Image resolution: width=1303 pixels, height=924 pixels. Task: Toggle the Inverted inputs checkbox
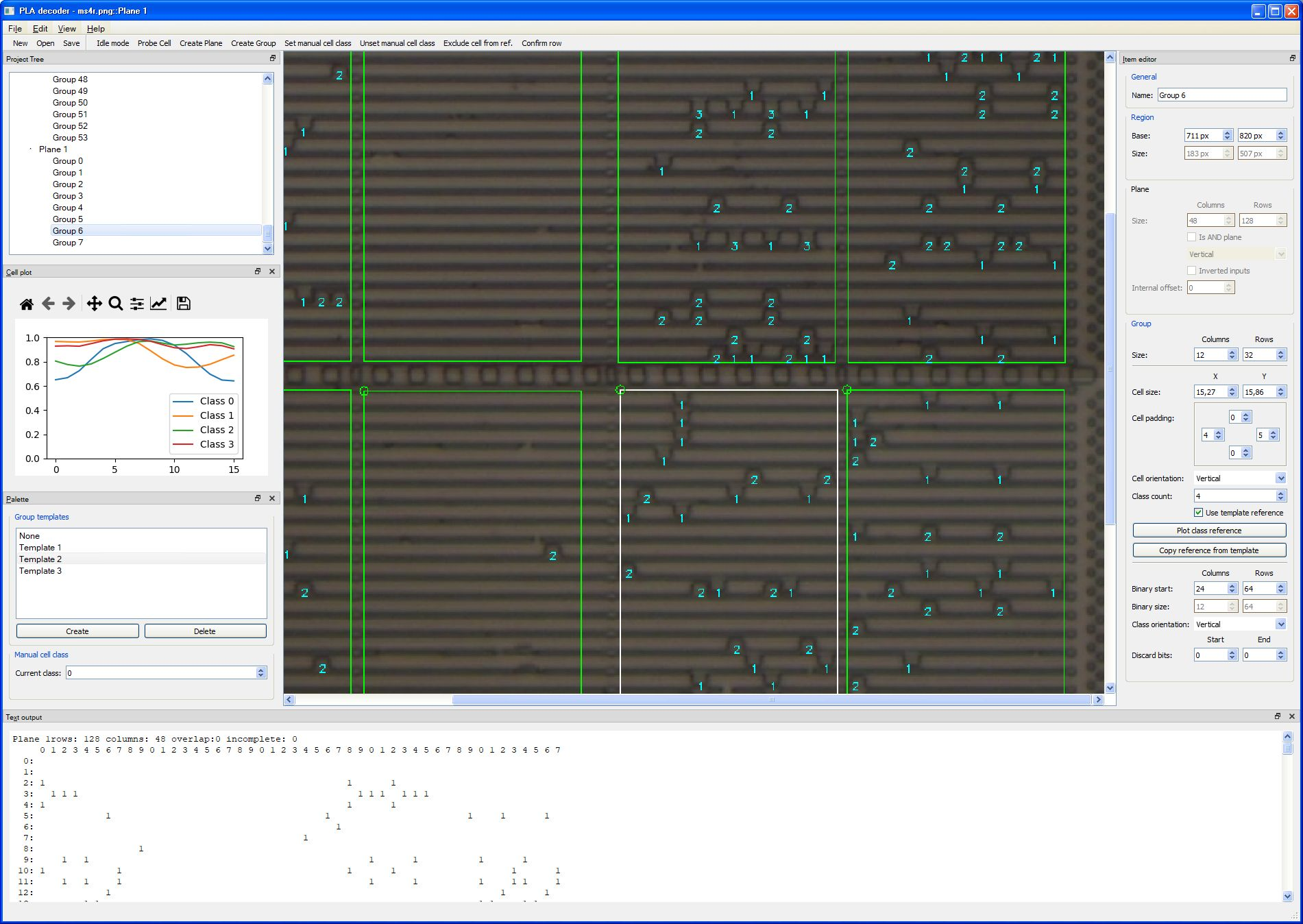1192,271
